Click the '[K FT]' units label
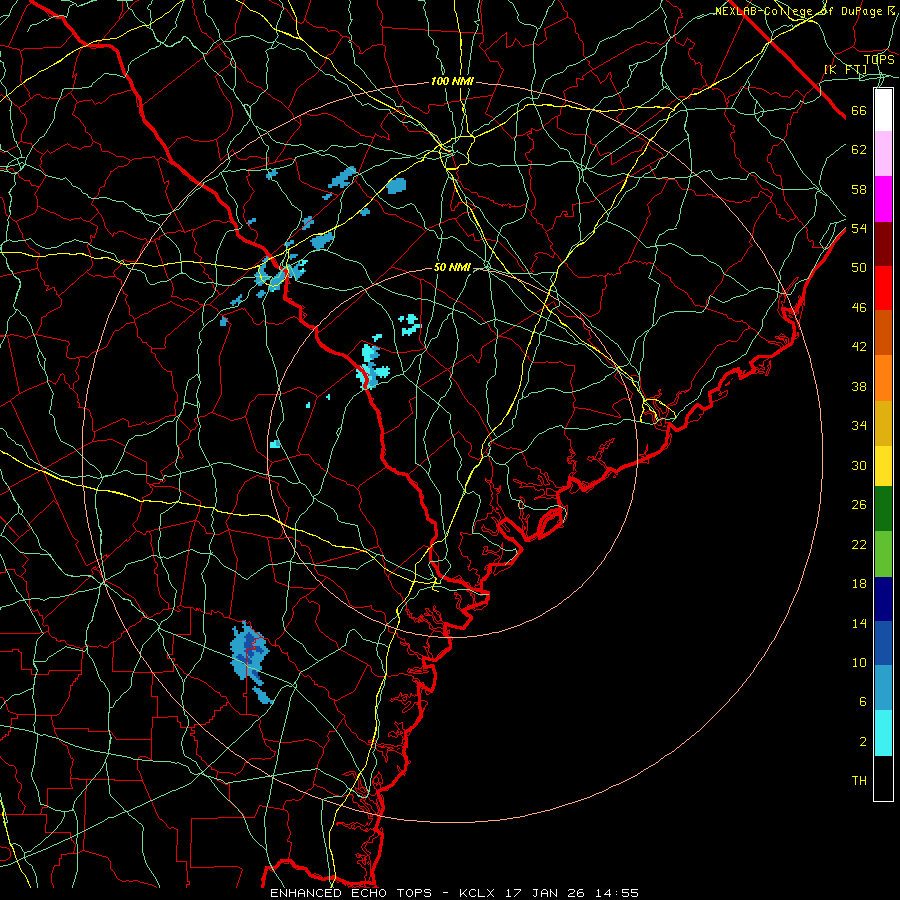The height and width of the screenshot is (900, 900). pyautogui.click(x=845, y=70)
